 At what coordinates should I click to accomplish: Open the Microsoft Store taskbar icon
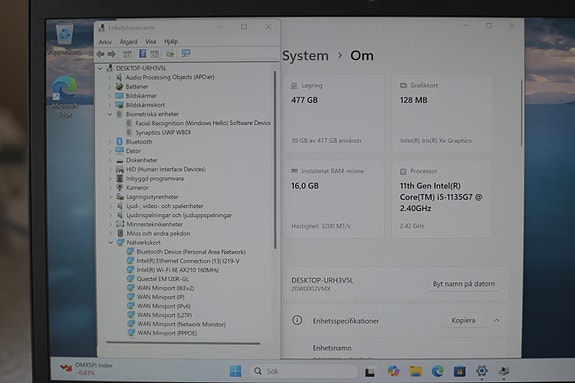(x=459, y=371)
